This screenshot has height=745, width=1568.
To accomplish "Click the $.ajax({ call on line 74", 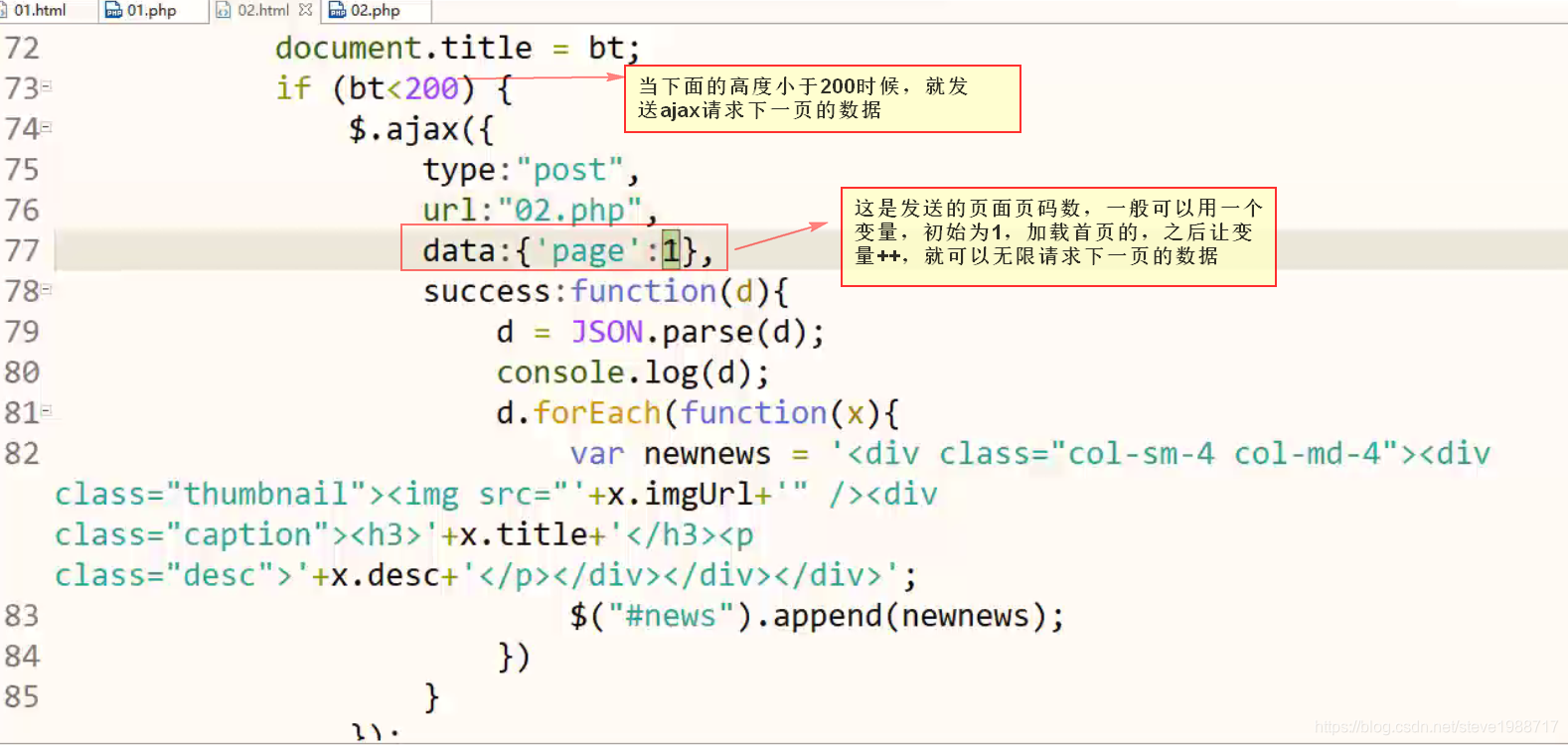I will [421, 130].
